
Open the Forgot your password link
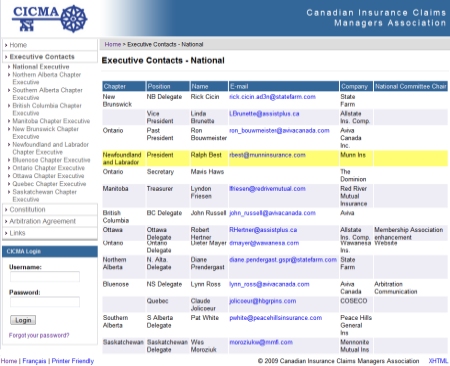[x=39, y=335]
